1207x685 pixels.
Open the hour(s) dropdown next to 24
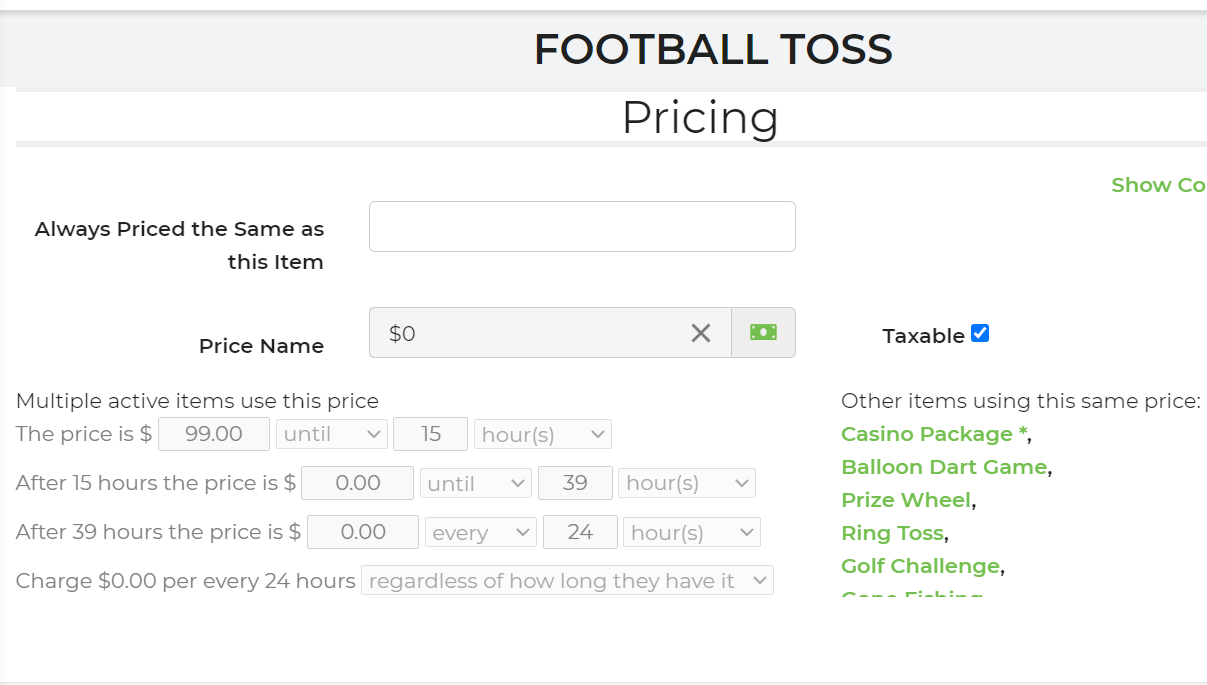691,533
